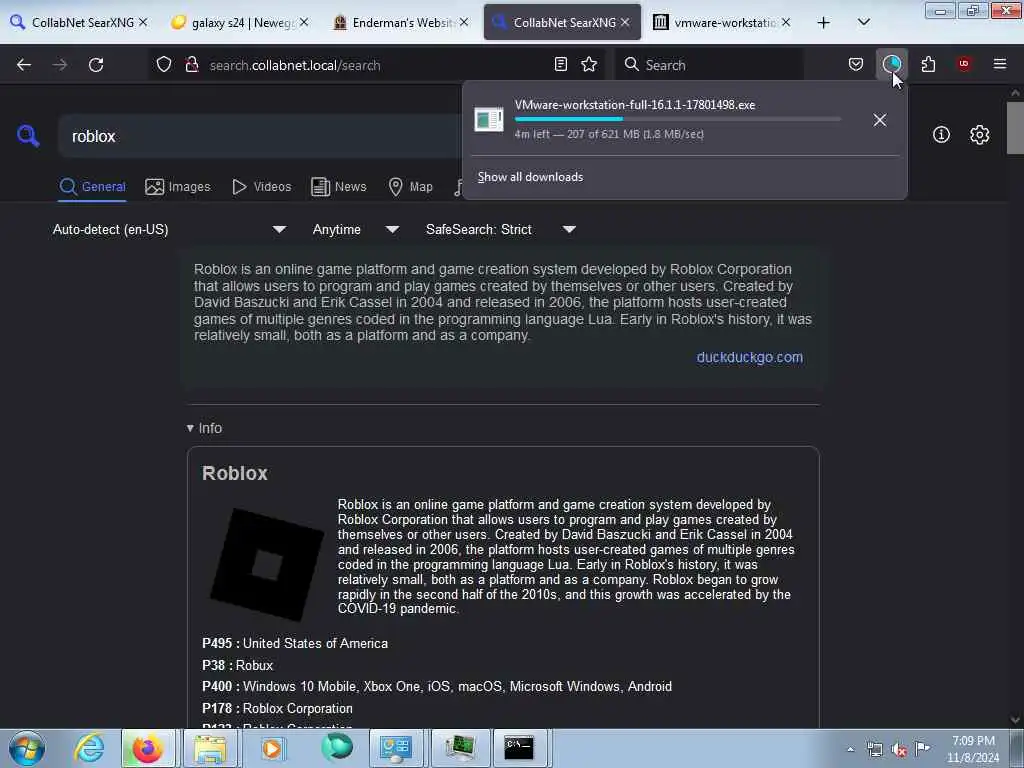Close the galaxy s24 Newegg tab
Image resolution: width=1024 pixels, height=768 pixels.
tap(304, 22)
